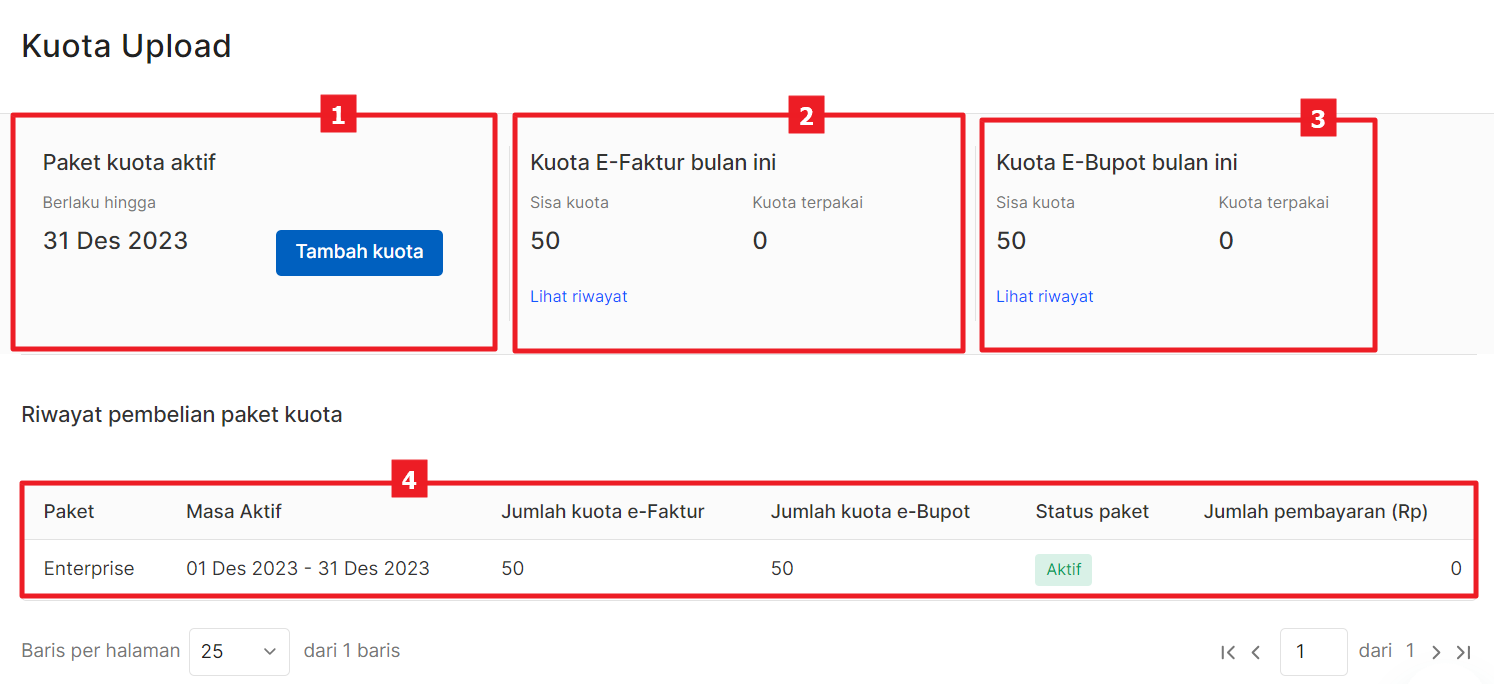This screenshot has height=684, width=1494.
Task: Expand the Baris per halaman dropdown
Action: [239, 651]
